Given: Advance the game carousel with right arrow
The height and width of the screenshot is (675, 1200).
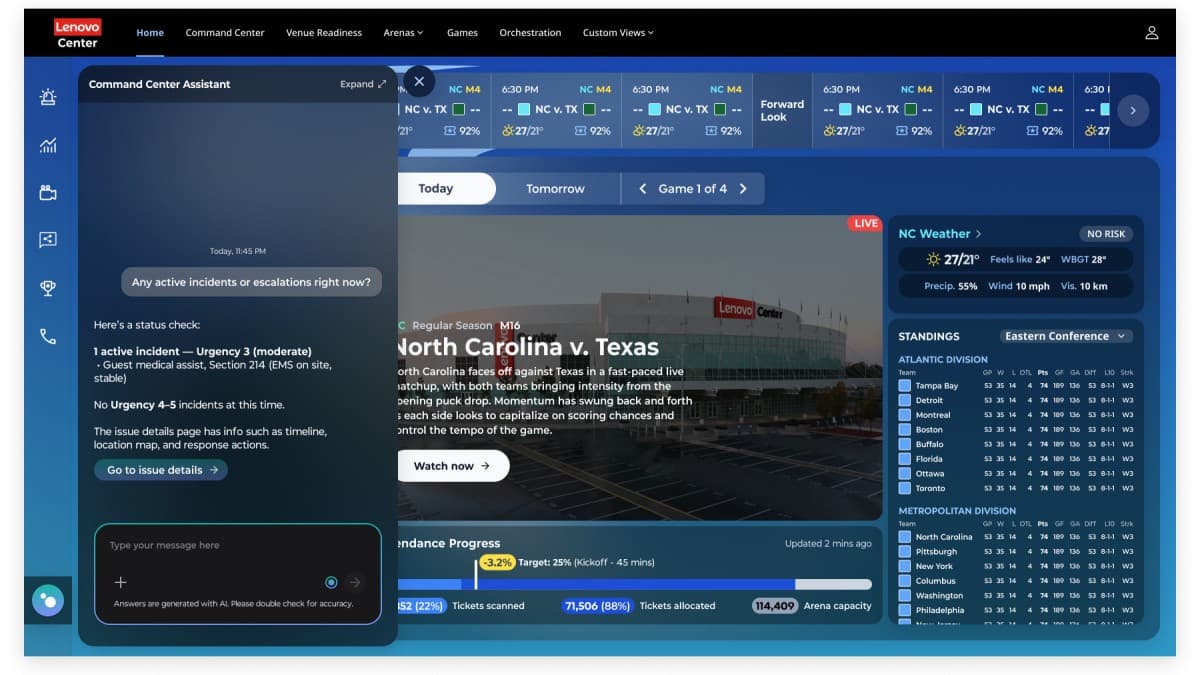Looking at the screenshot, I should [1133, 111].
